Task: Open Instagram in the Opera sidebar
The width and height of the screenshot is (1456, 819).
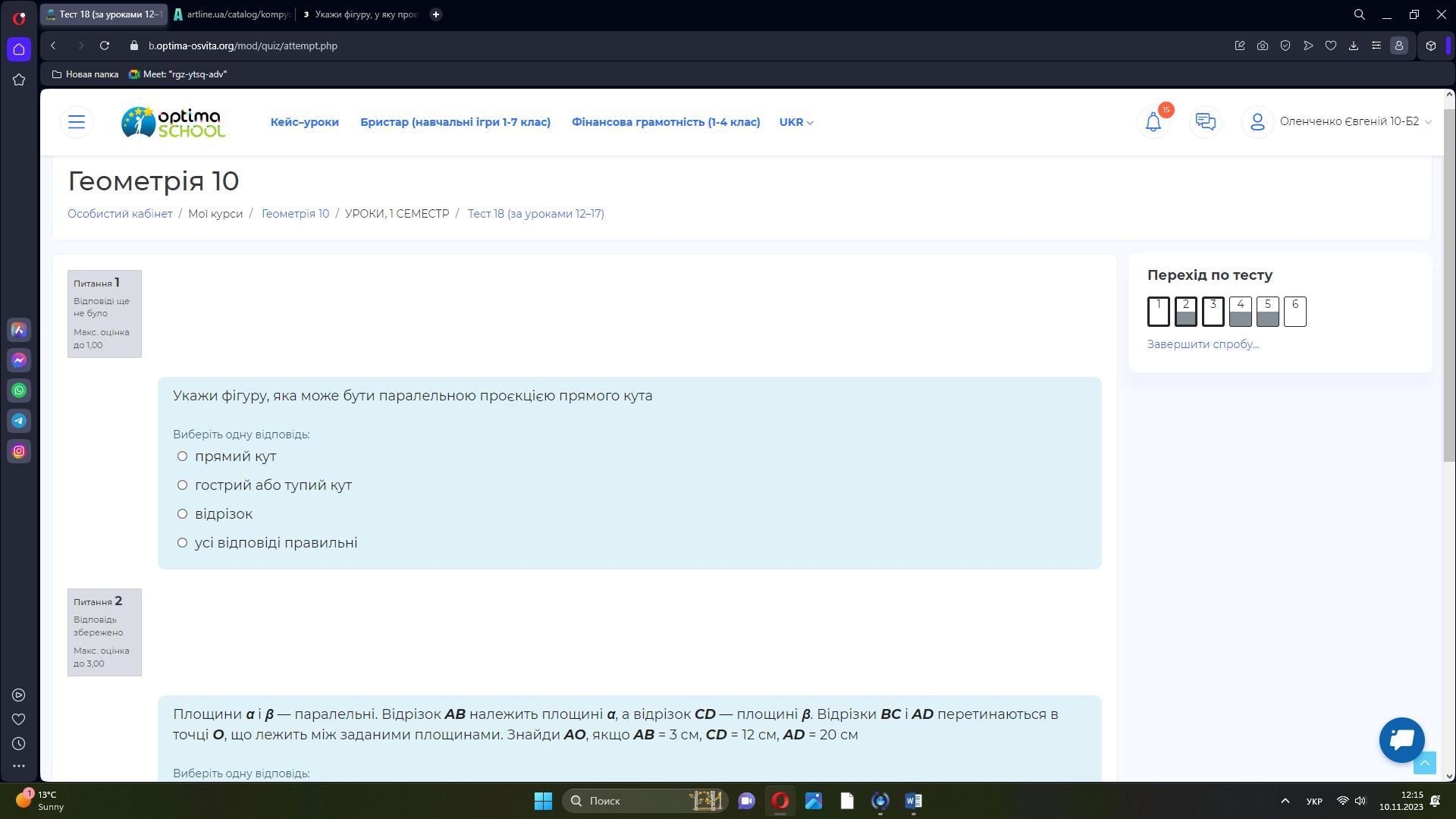Action: click(x=19, y=451)
